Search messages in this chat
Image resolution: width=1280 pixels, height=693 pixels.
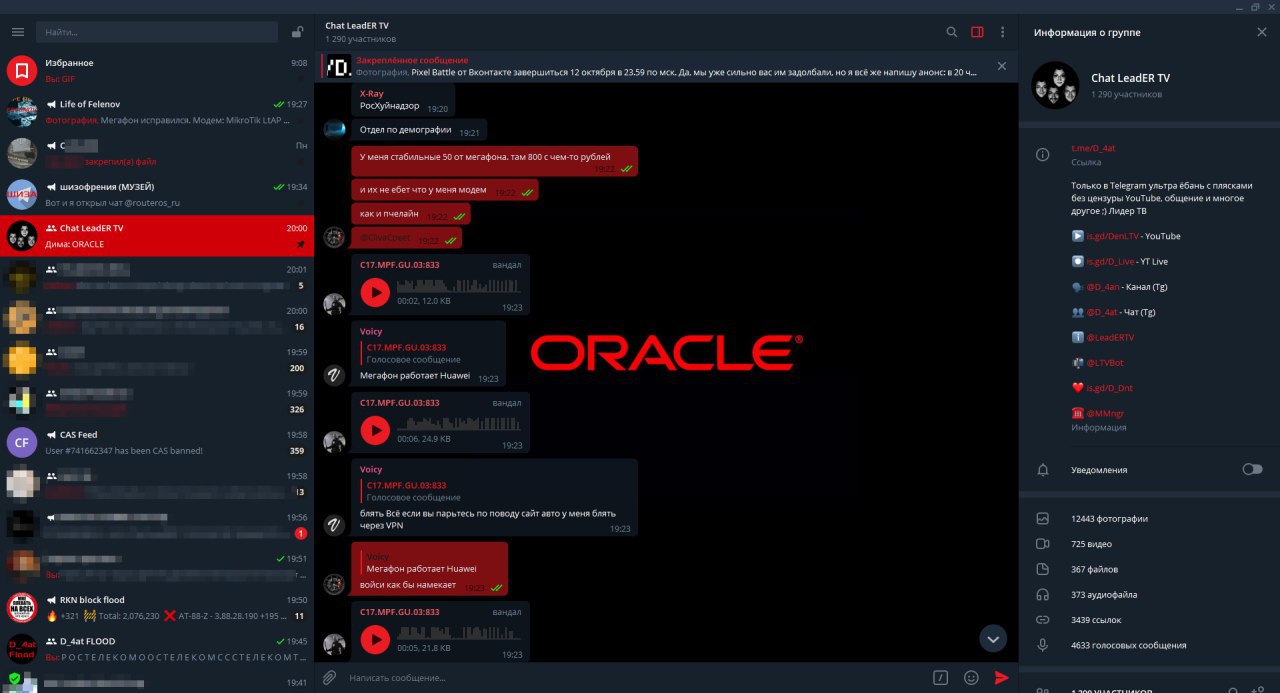(x=952, y=32)
